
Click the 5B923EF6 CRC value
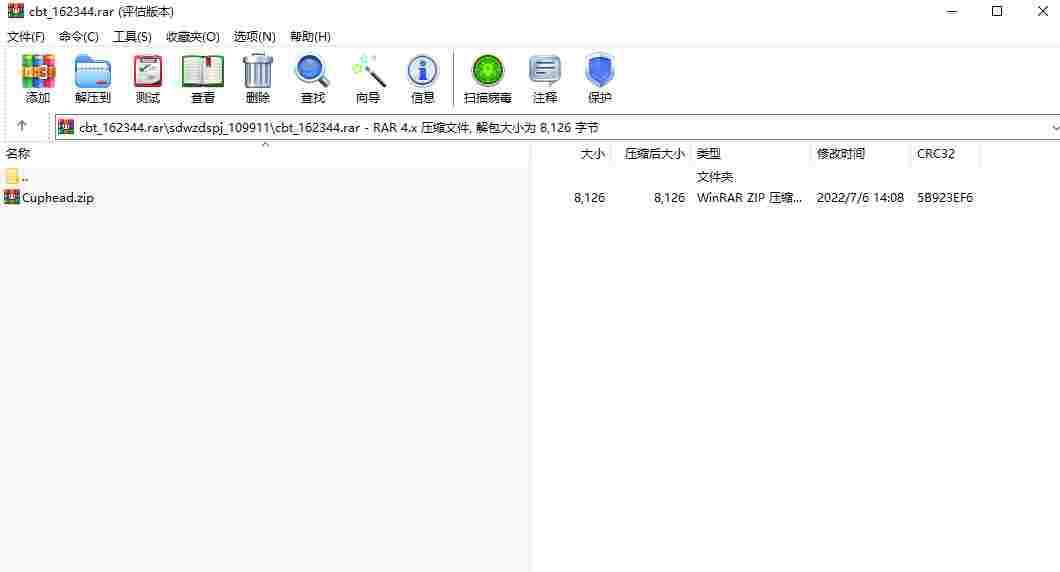pyautogui.click(x=945, y=197)
